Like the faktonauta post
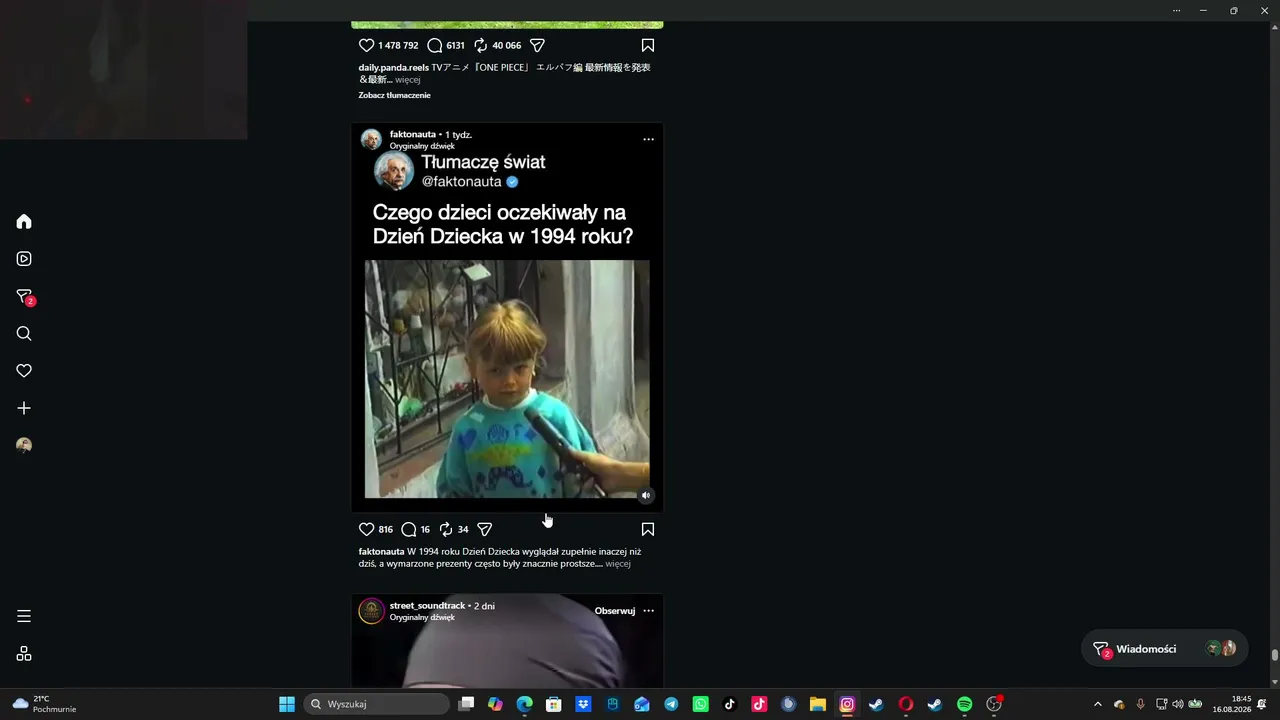The image size is (1280, 720). 366,529
